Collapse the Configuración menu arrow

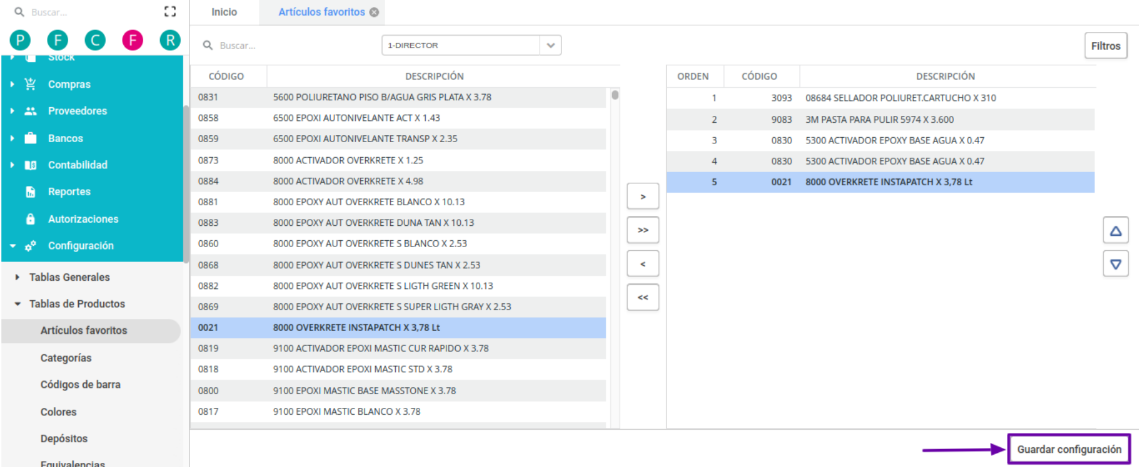point(12,246)
